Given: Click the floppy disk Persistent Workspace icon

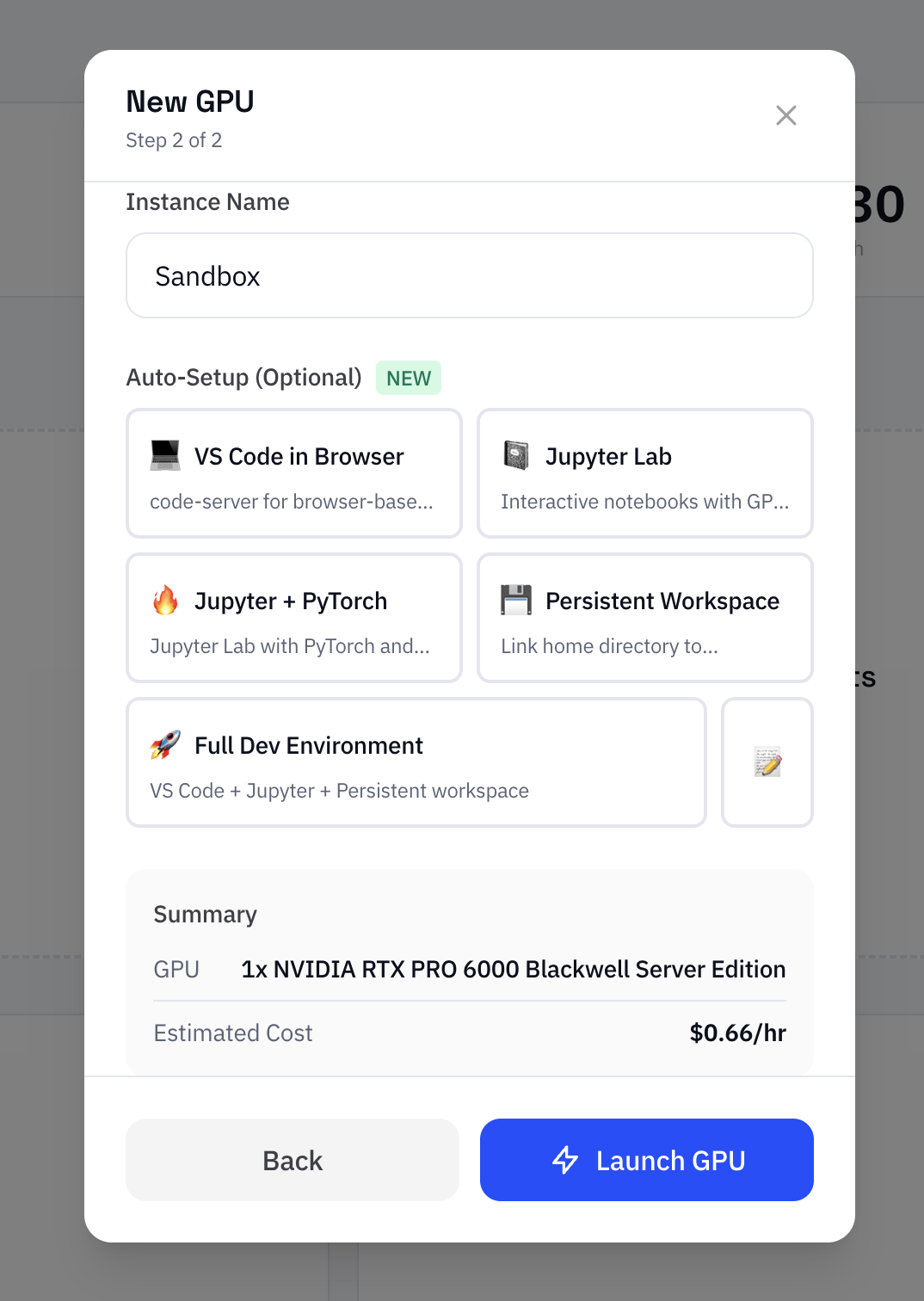Looking at the screenshot, I should click(516, 600).
